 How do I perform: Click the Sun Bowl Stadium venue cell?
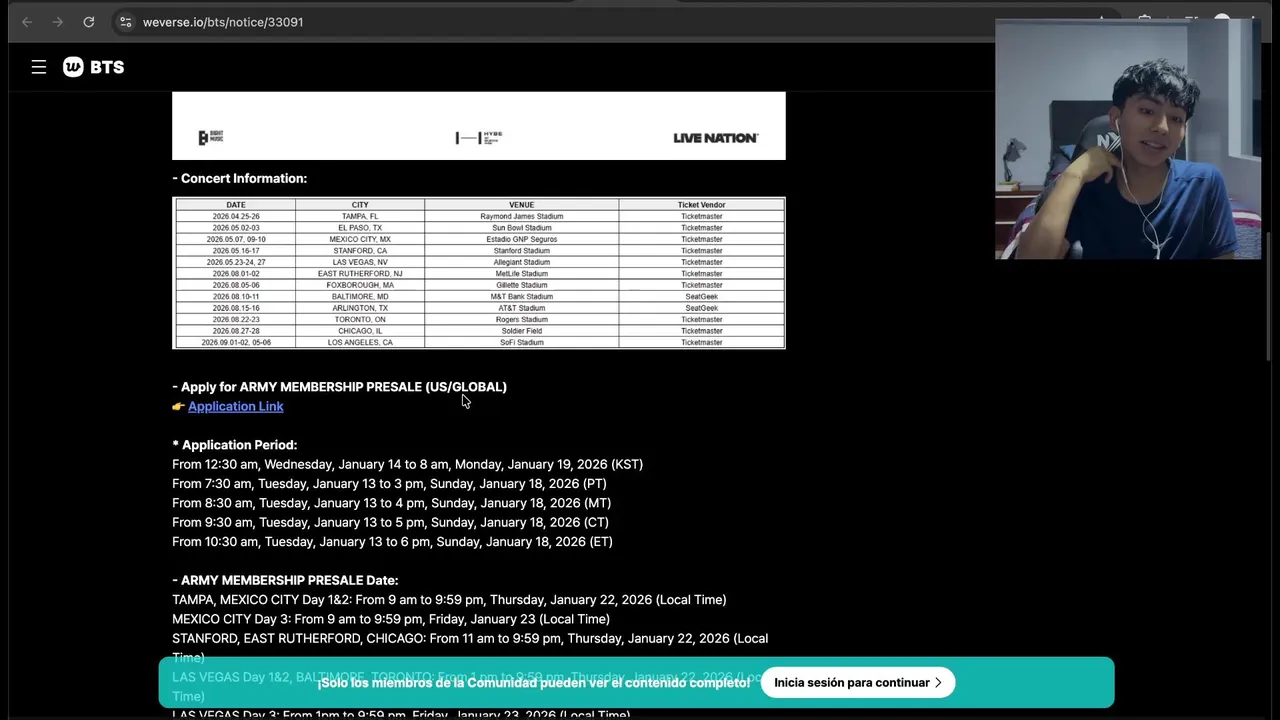coord(521,228)
